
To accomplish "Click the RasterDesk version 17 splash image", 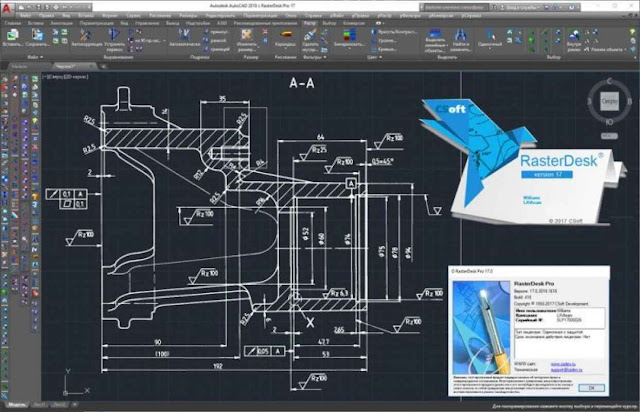I will (x=522, y=161).
